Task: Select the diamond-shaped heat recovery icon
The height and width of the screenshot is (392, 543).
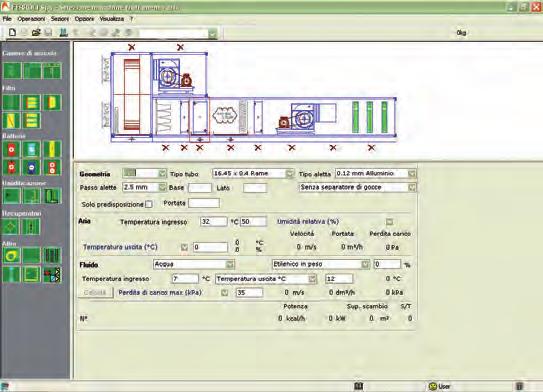Action: coord(11,227)
